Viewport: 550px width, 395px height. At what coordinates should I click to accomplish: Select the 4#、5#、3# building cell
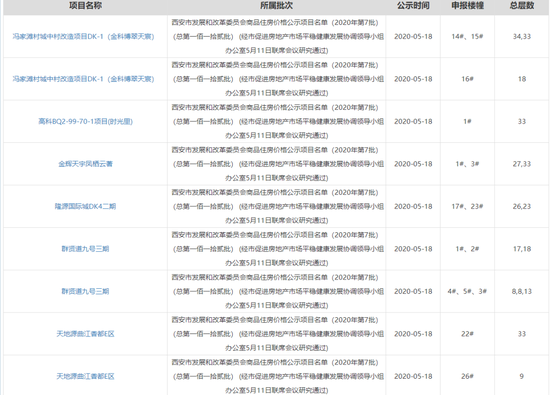coord(467,291)
